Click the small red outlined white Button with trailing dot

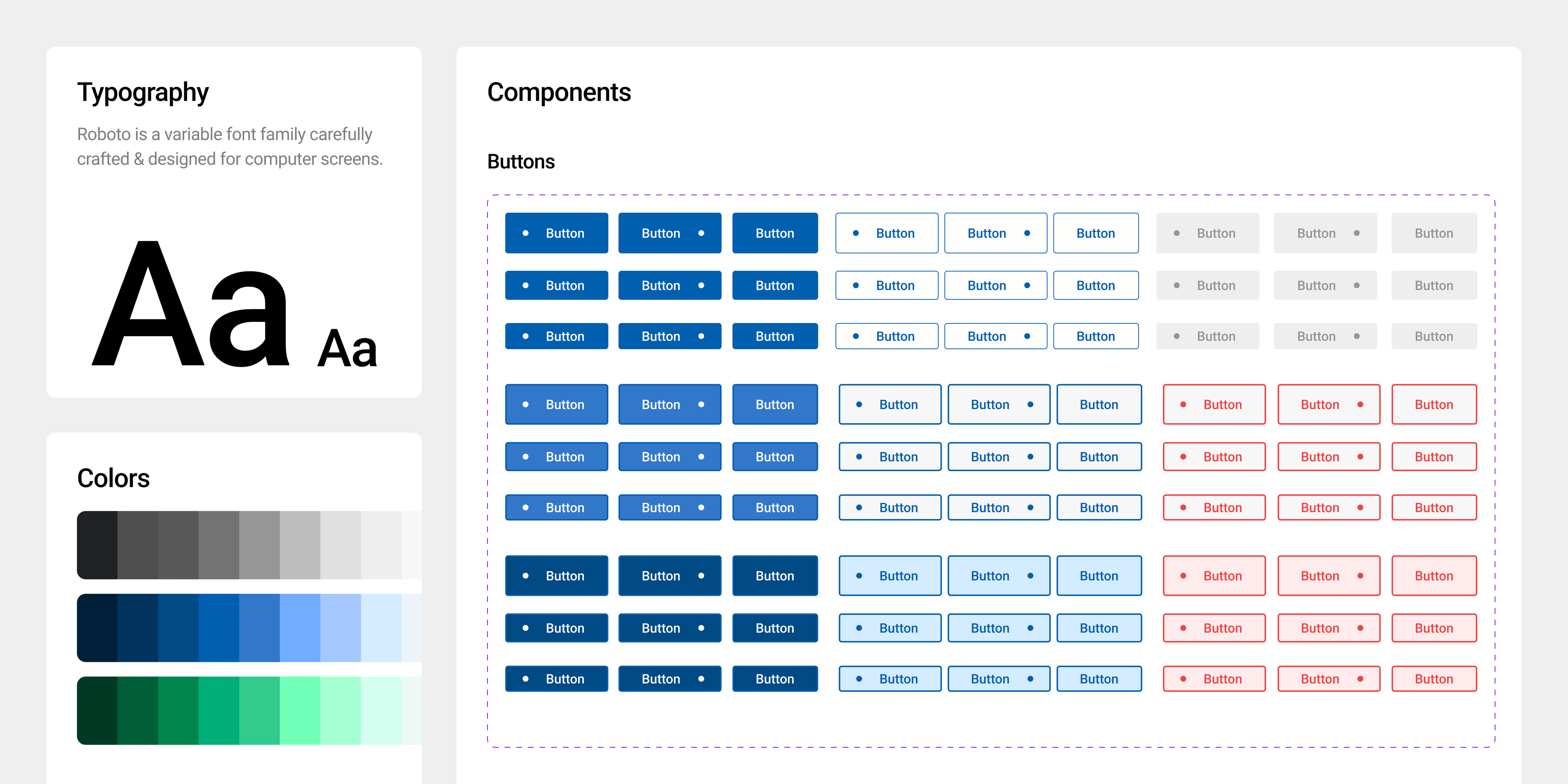[x=1329, y=508]
